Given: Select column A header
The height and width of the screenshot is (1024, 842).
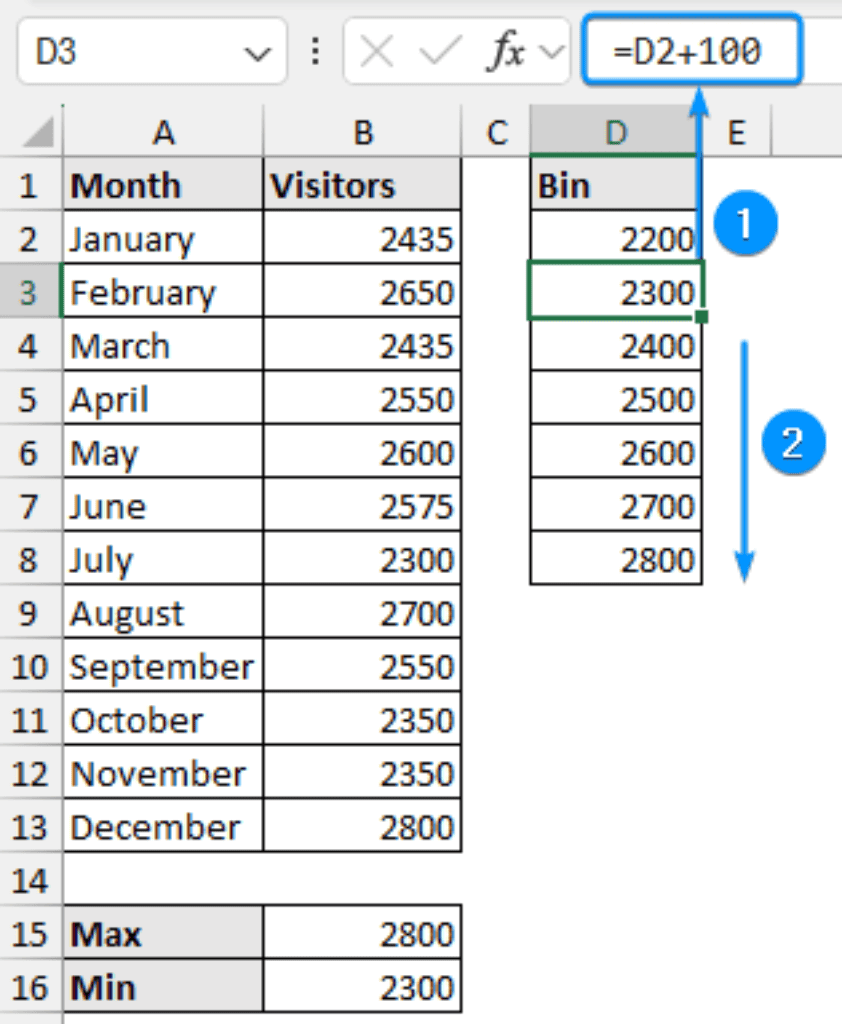Looking at the screenshot, I should pyautogui.click(x=163, y=133).
